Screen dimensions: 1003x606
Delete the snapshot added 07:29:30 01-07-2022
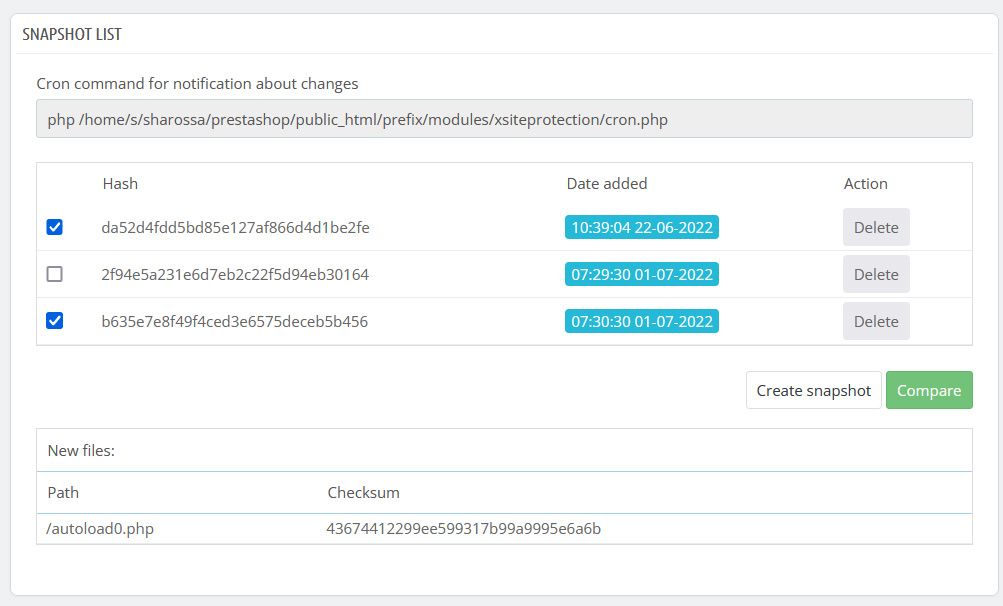tap(876, 274)
